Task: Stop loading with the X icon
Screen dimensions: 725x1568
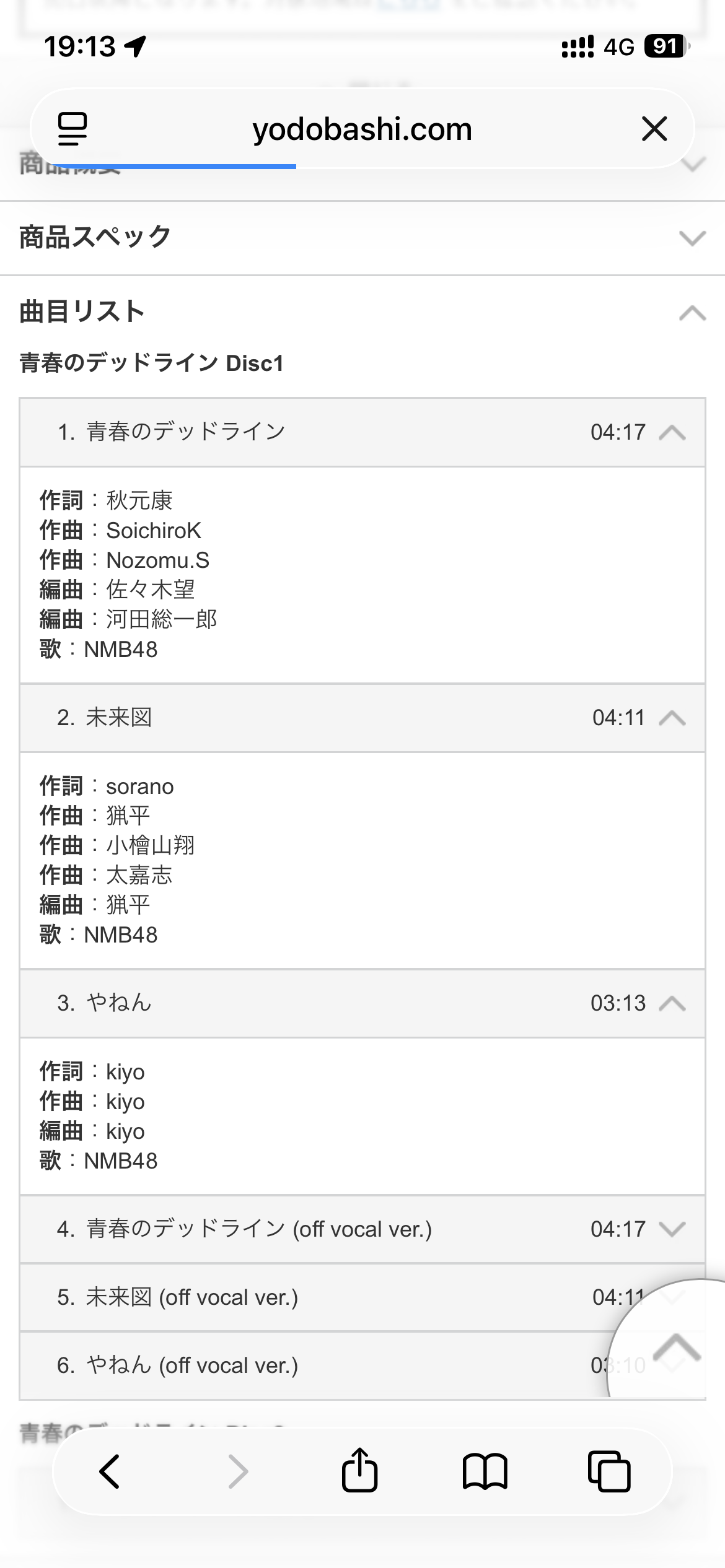Action: click(x=654, y=129)
